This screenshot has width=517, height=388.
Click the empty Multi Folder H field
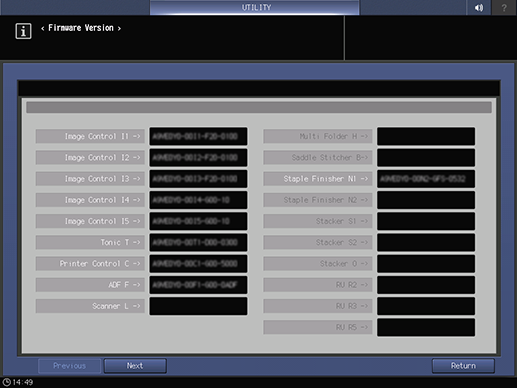click(x=426, y=136)
